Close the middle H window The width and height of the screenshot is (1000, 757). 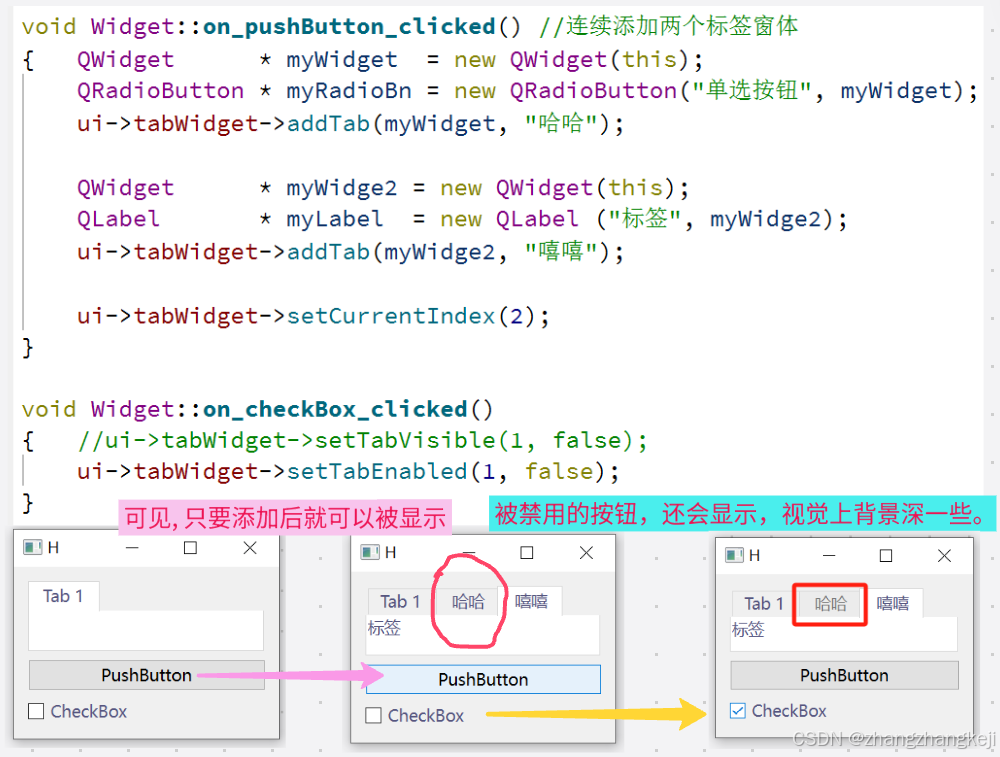pos(586,553)
